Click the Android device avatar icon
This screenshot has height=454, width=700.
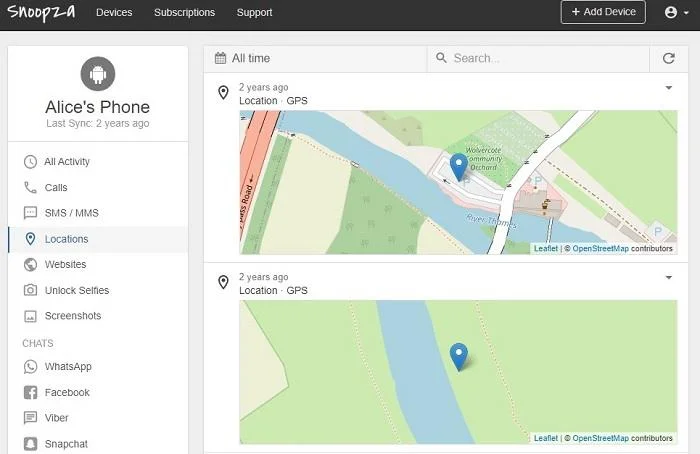click(x=98, y=74)
